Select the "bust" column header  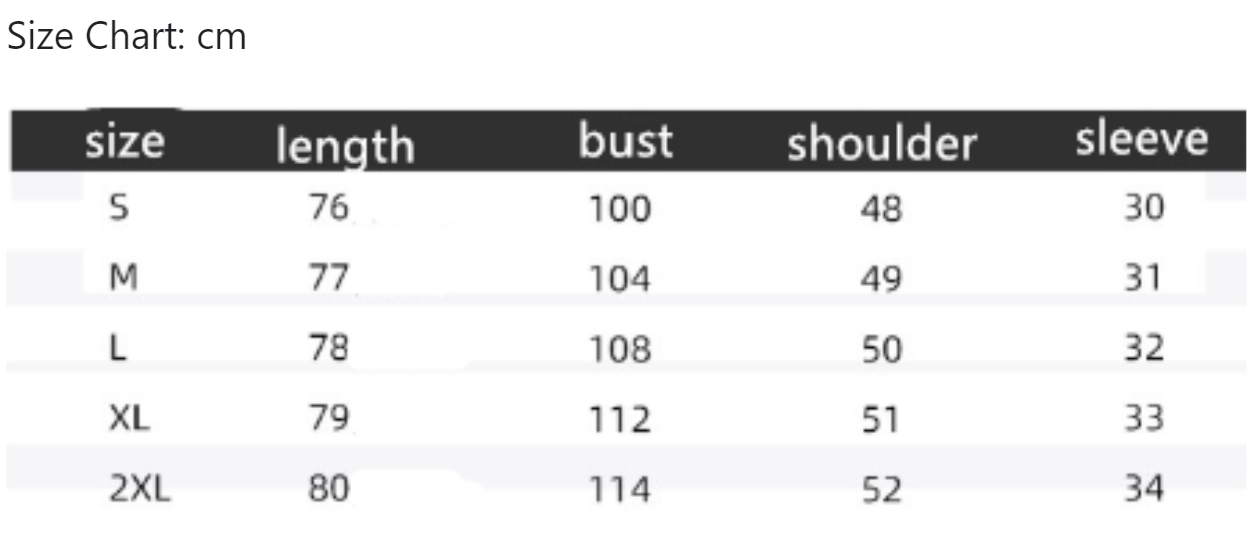point(625,141)
